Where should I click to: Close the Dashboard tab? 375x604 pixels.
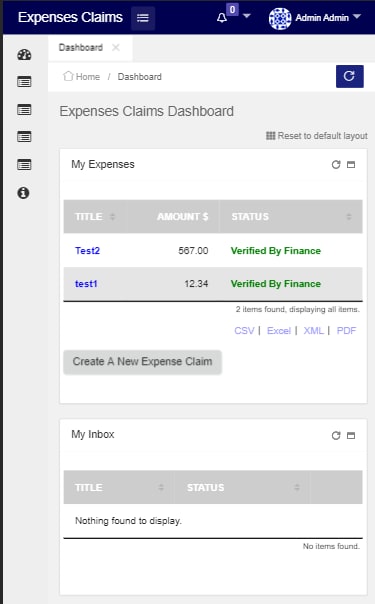click(x=116, y=47)
